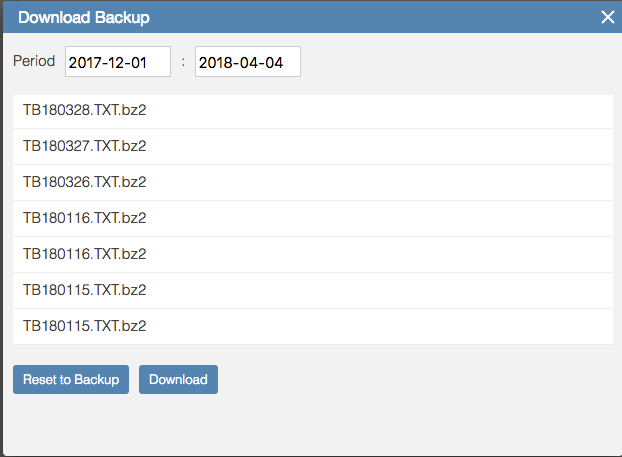Click the period start date field 2017-12-01
Image resolution: width=622 pixels, height=457 pixels.
tap(118, 61)
